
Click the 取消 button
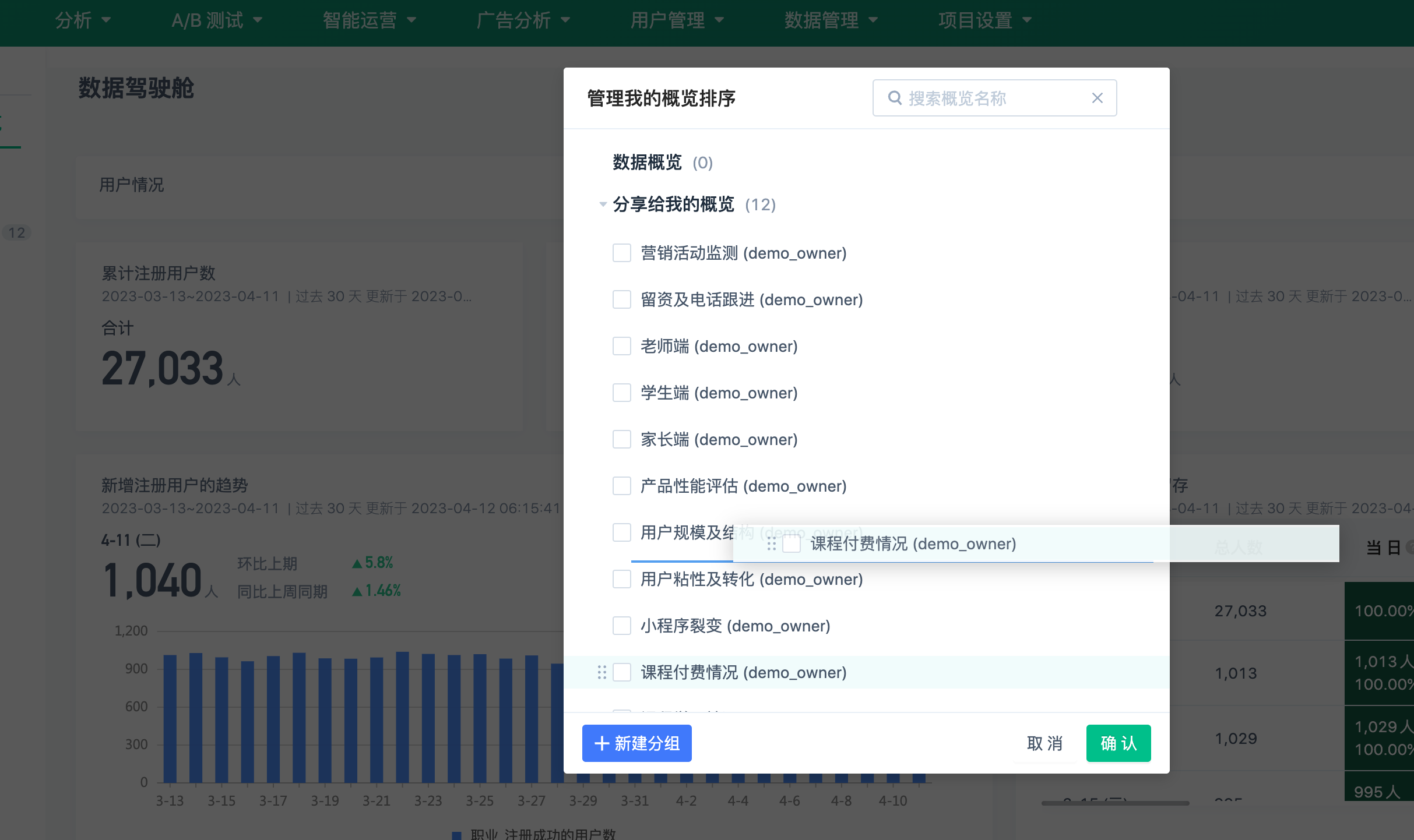1044,743
